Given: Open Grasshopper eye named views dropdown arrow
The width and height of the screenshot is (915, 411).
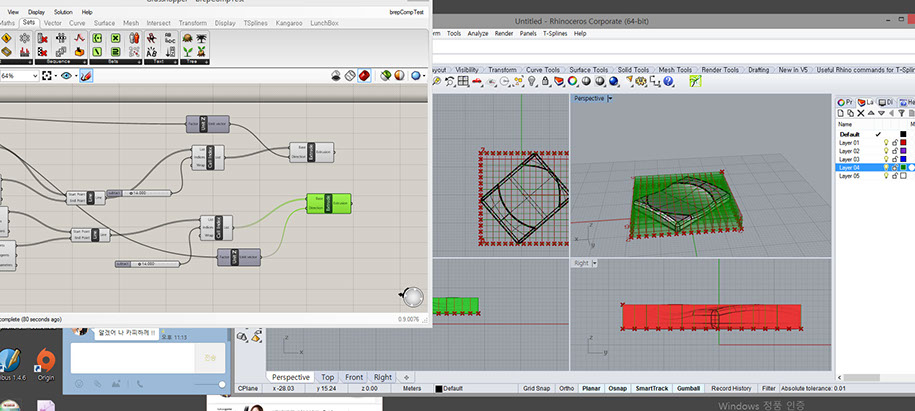Looking at the screenshot, I should (x=76, y=76).
